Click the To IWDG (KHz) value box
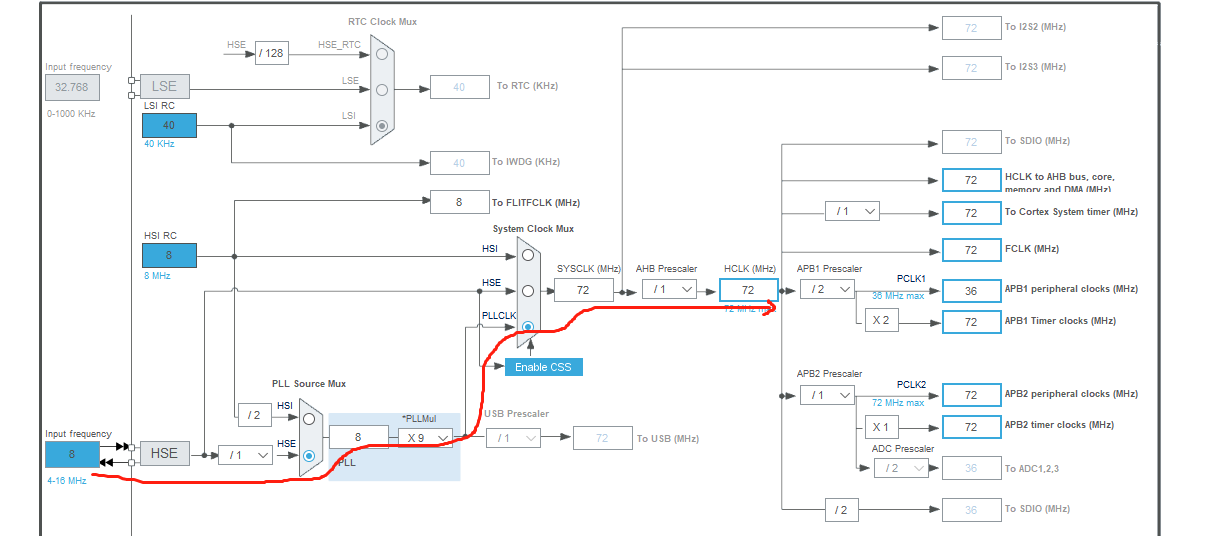The image size is (1206, 536). point(459,163)
